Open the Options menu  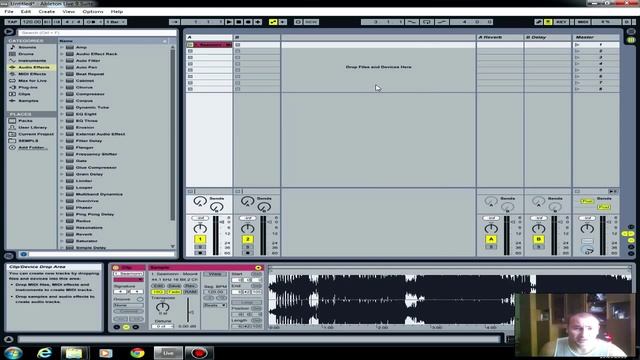[93, 12]
